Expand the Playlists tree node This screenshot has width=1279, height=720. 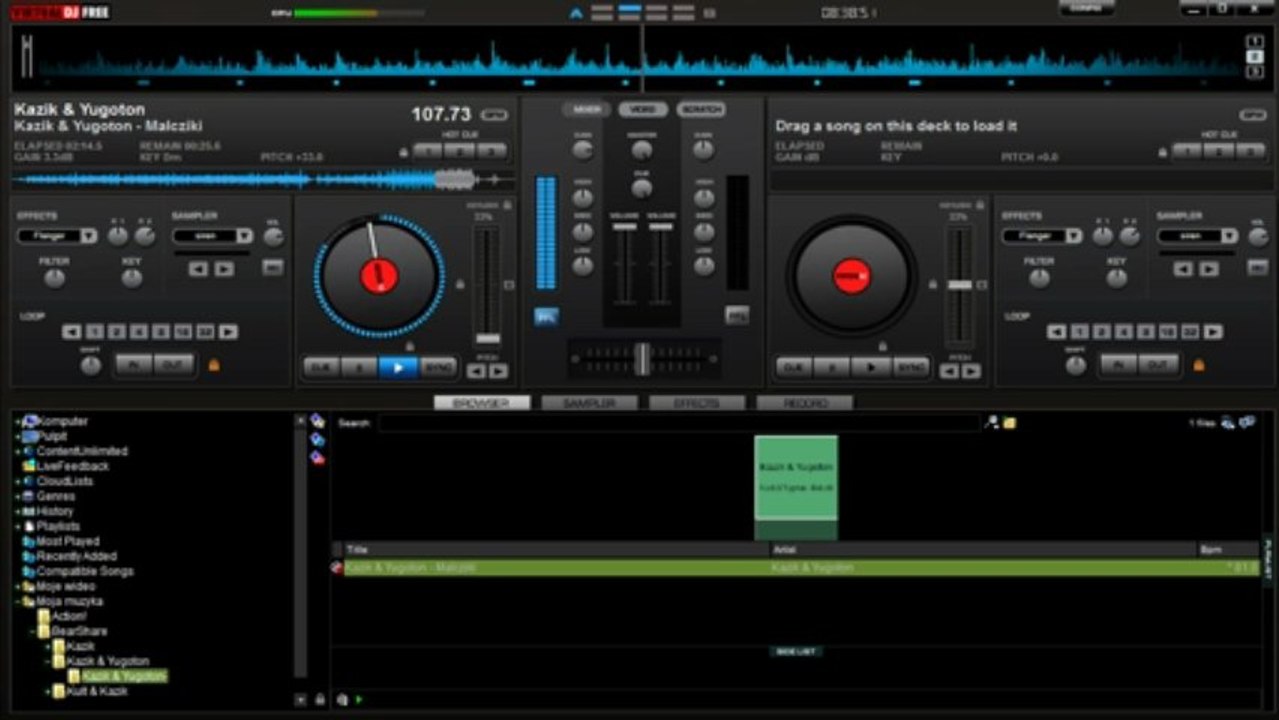tap(17, 526)
